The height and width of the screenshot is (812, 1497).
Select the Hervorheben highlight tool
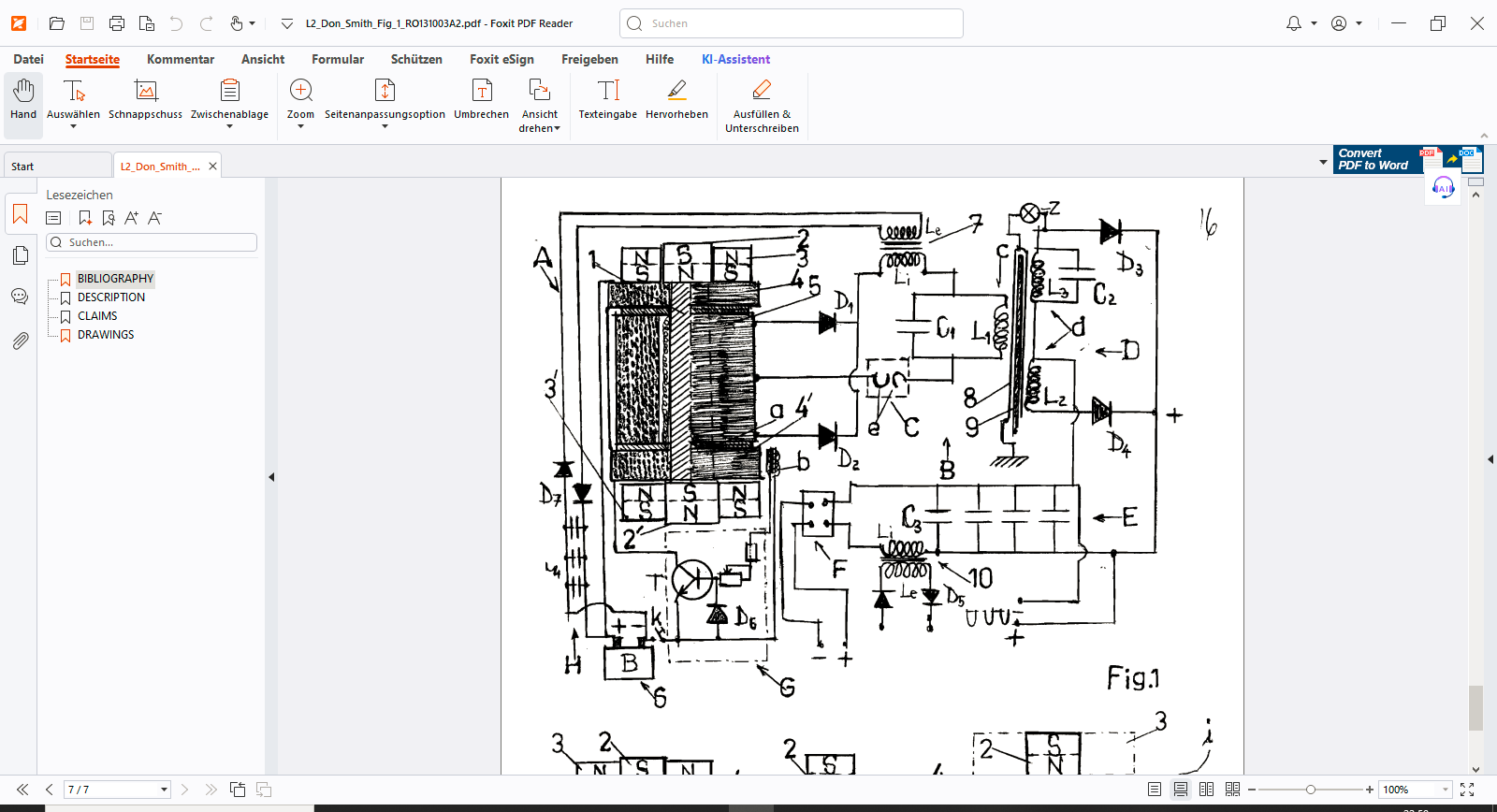coord(676,99)
